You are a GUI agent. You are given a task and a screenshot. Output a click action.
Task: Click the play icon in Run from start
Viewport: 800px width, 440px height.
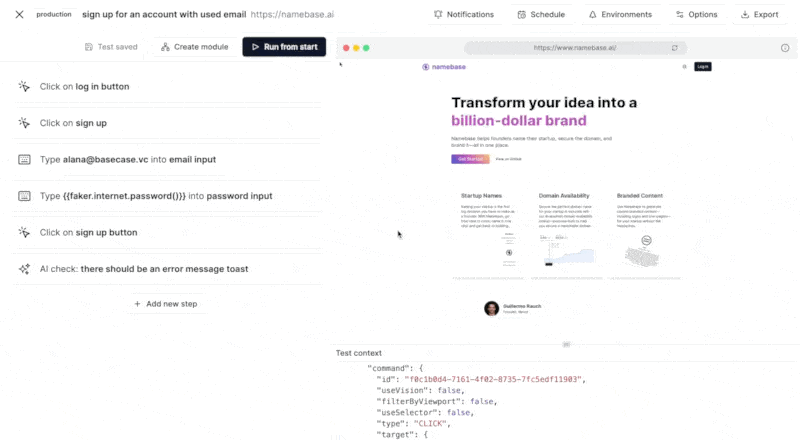point(255,47)
